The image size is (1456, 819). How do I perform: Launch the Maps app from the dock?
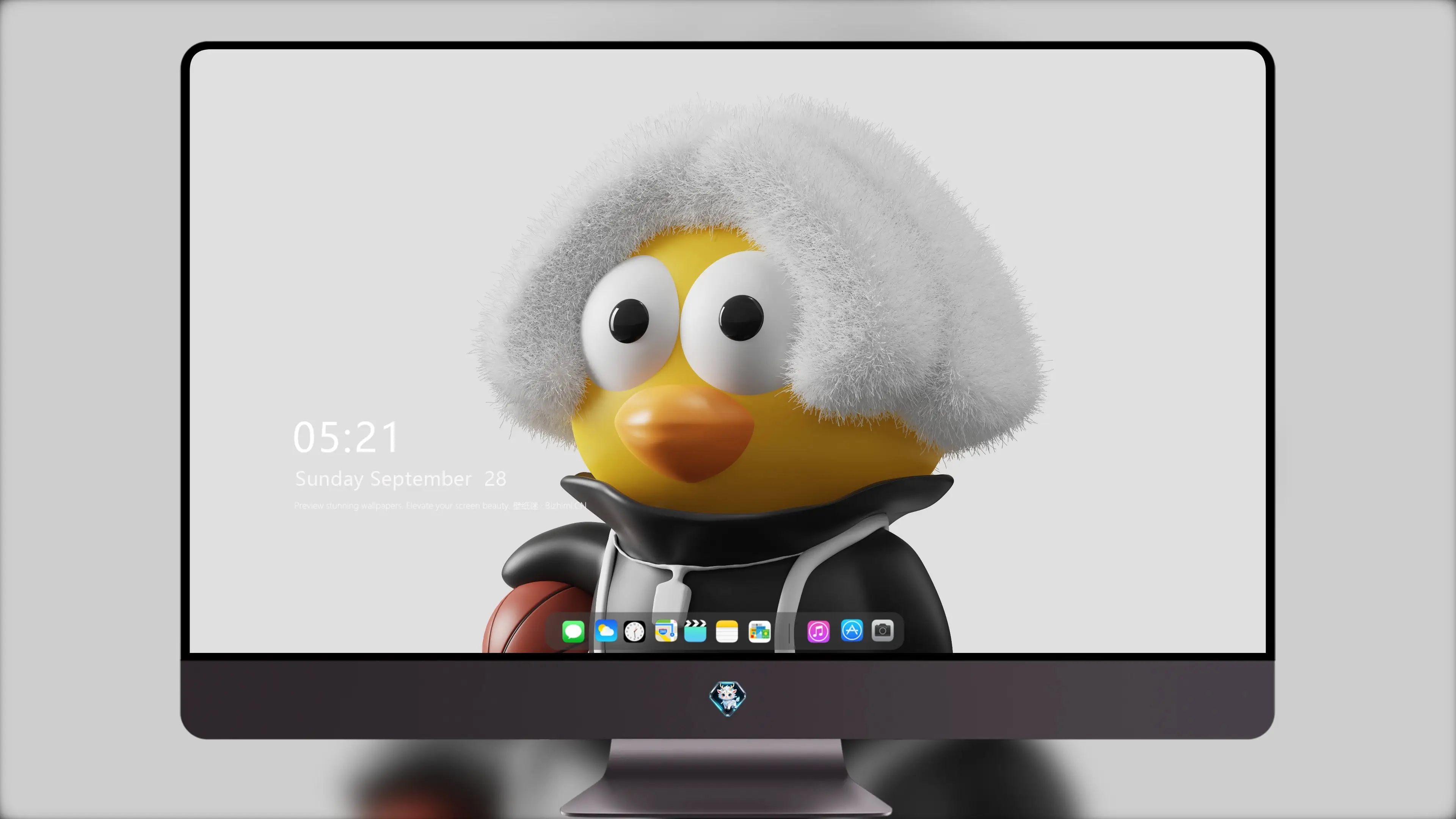[666, 631]
